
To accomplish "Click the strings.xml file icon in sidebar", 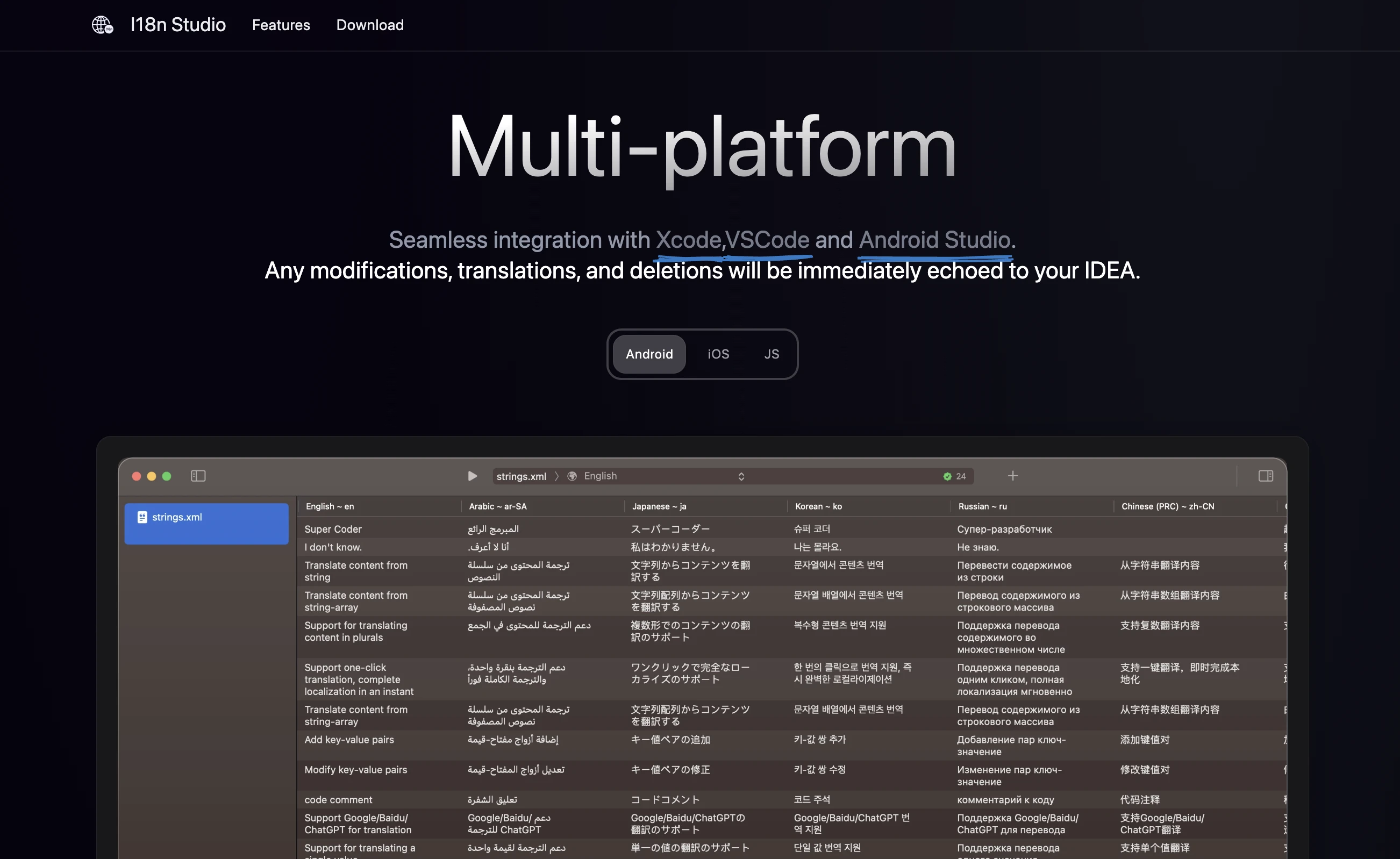I will pos(142,517).
